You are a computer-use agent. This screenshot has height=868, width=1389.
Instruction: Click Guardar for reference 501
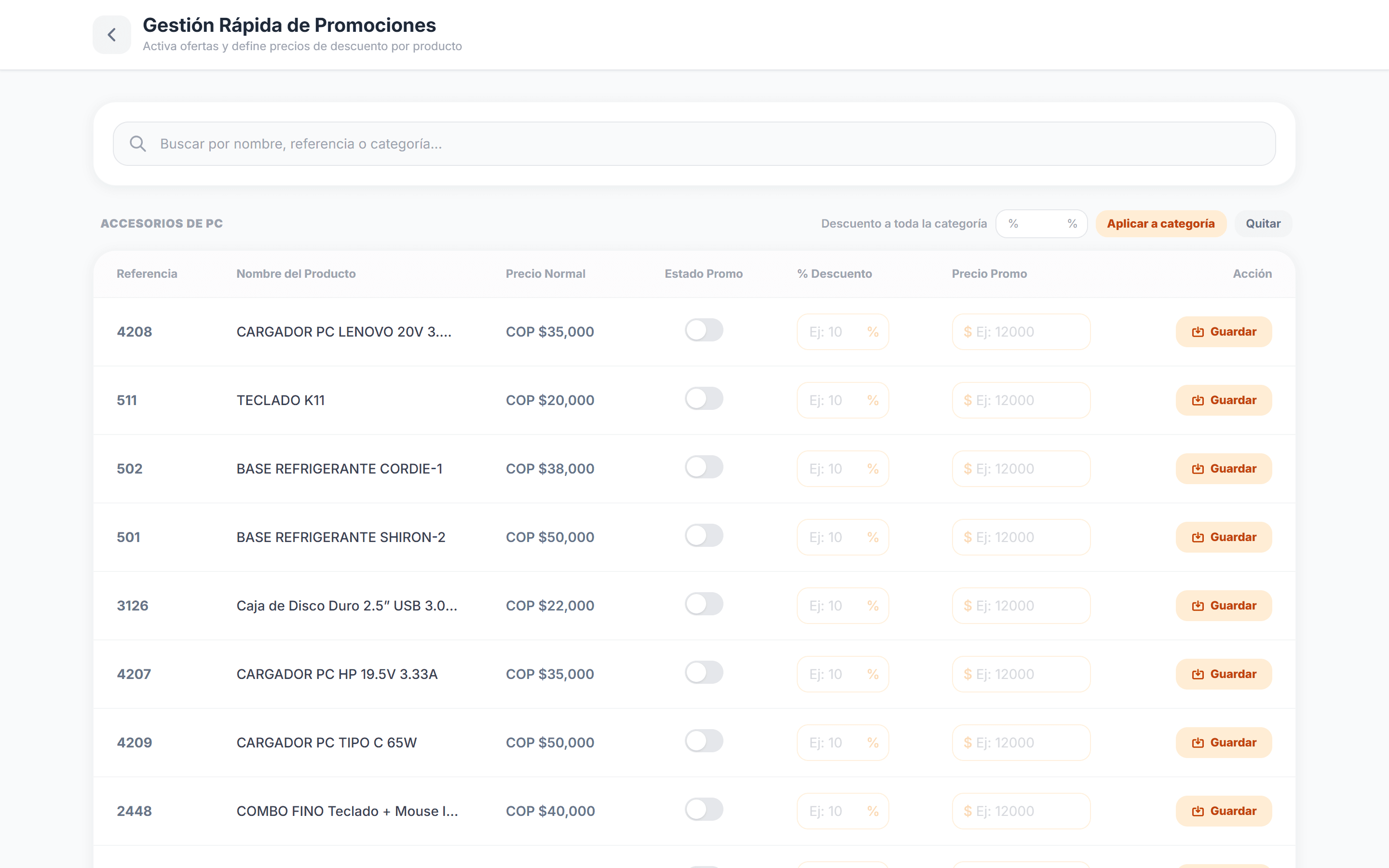(x=1224, y=537)
